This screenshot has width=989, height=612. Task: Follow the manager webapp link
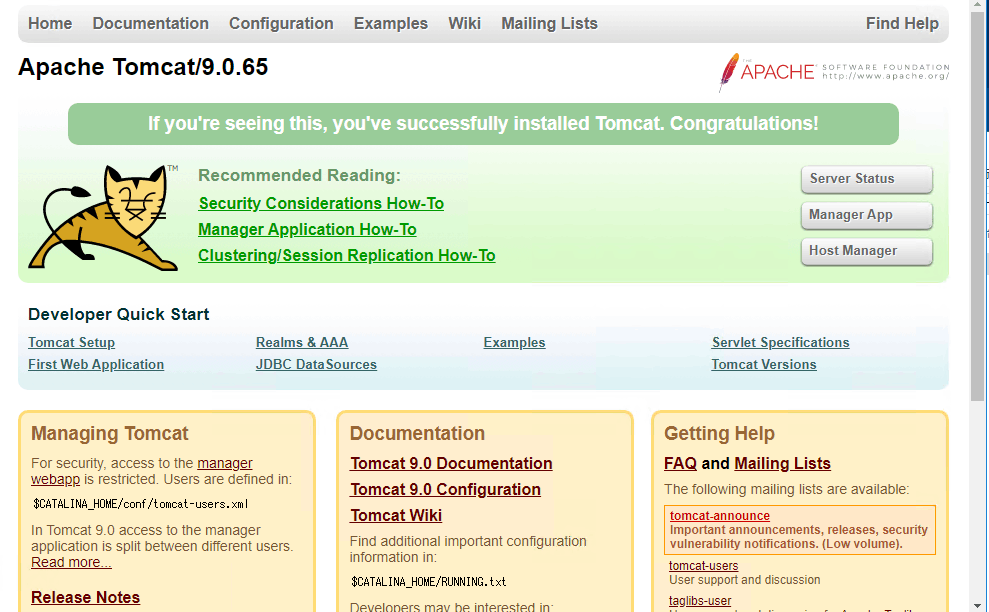pyautogui.click(x=225, y=463)
